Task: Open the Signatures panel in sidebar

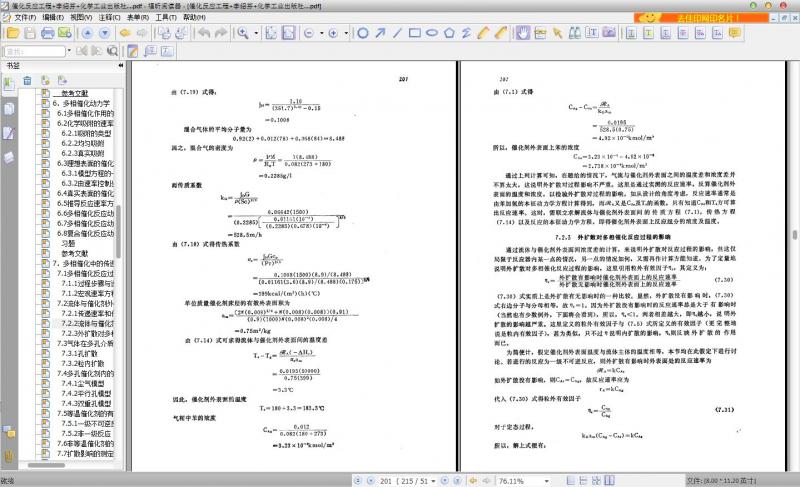Action: (9, 133)
